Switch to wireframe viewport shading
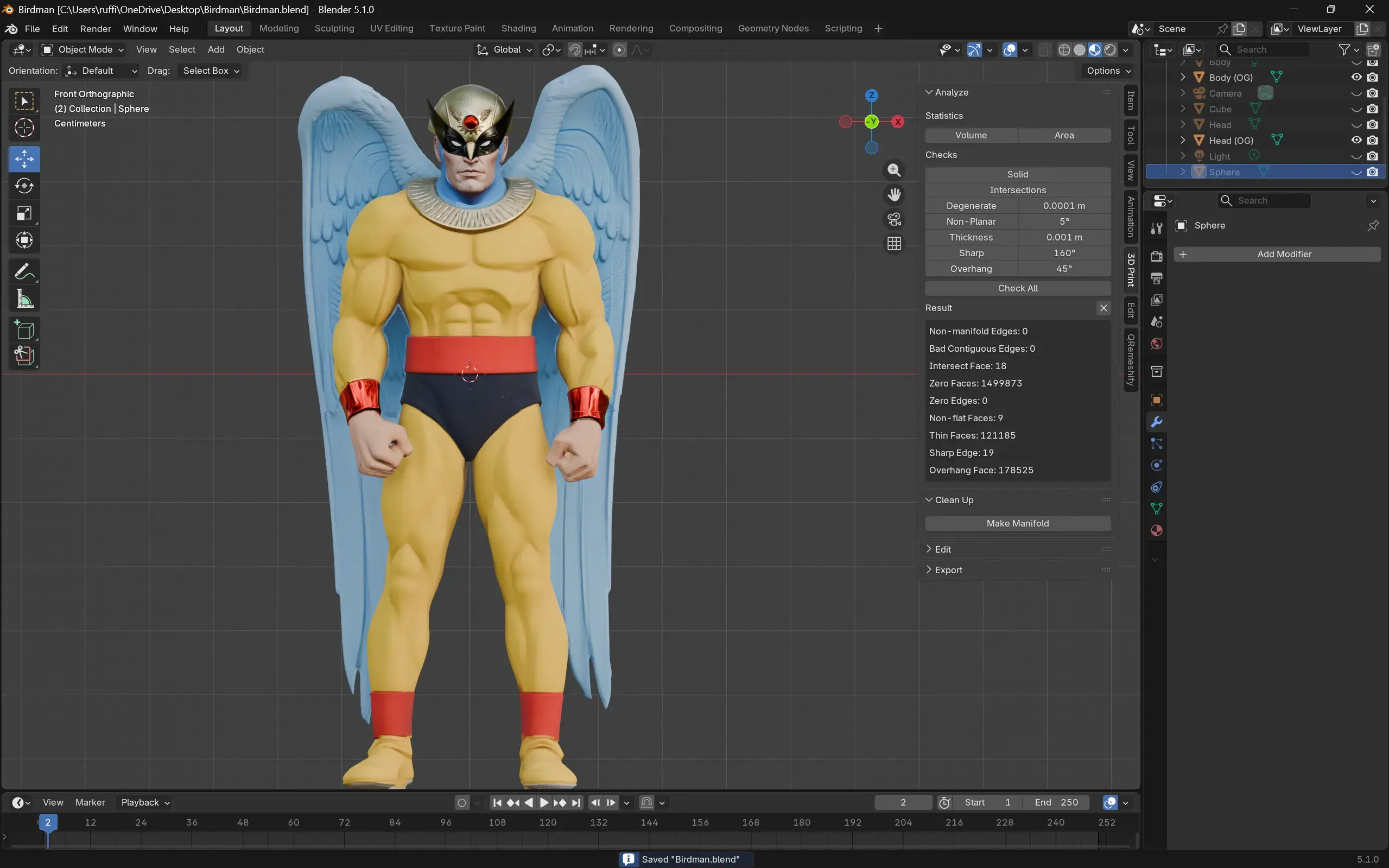This screenshot has height=868, width=1389. (1063, 50)
